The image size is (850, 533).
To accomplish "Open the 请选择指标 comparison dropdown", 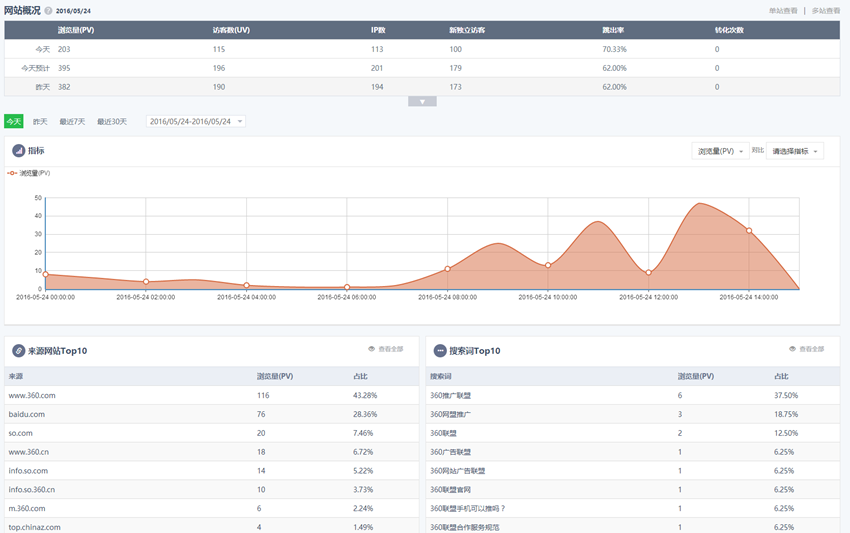I will pyautogui.click(x=795, y=151).
